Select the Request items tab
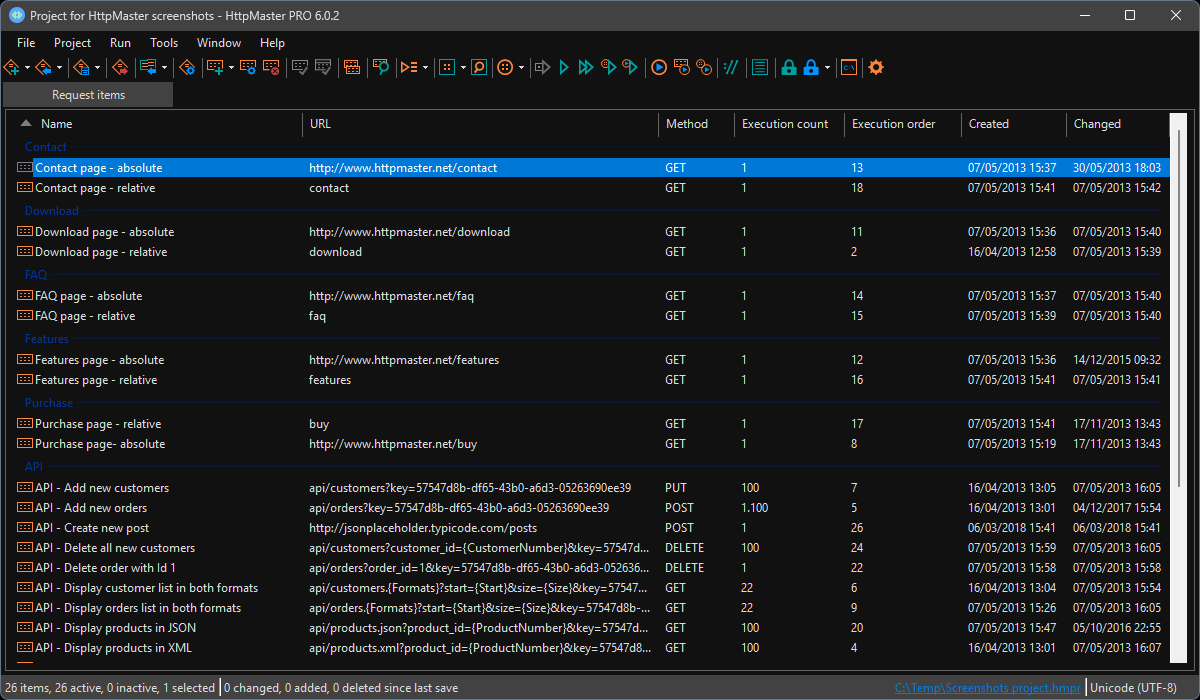Screen dimensions: 1200x700 tap(88, 95)
